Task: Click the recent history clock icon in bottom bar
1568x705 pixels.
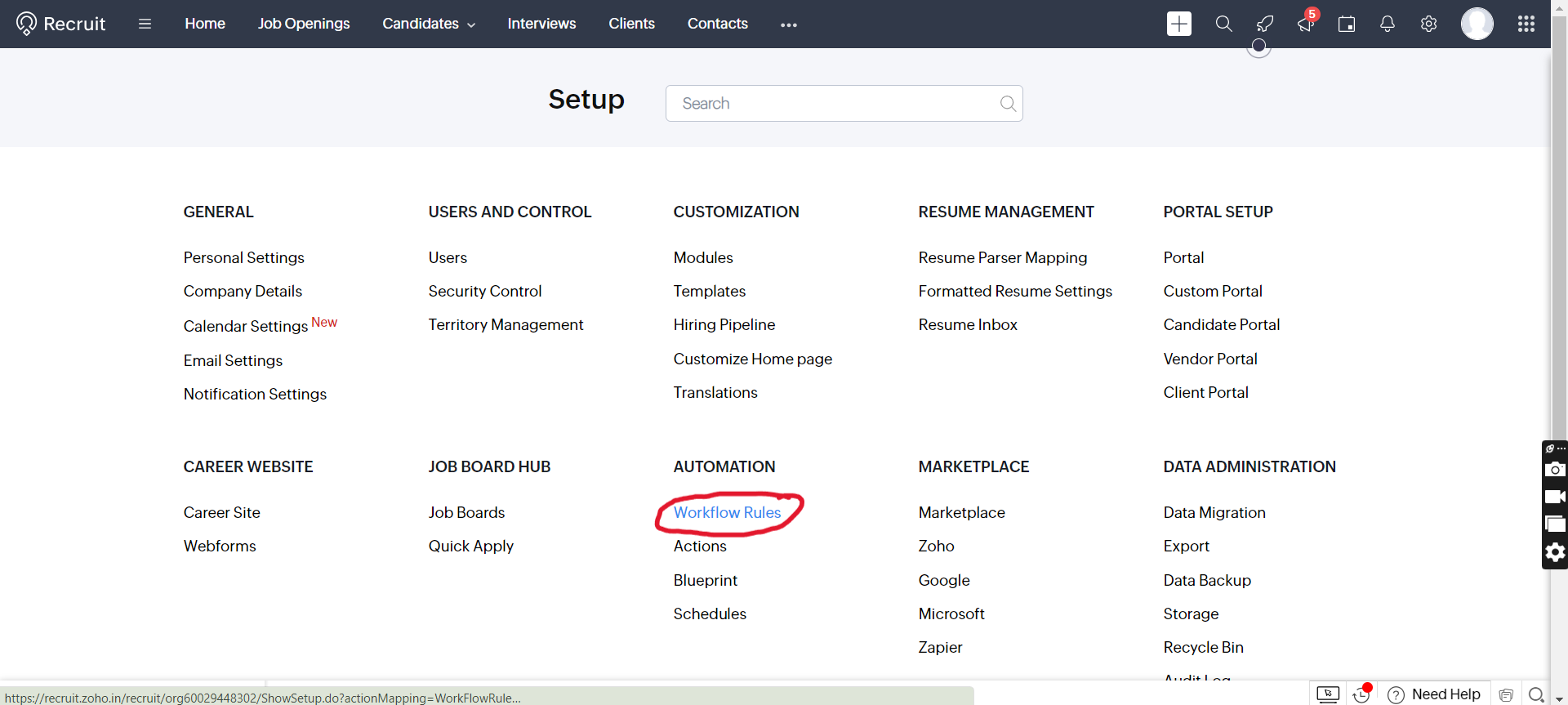Action: (1361, 694)
